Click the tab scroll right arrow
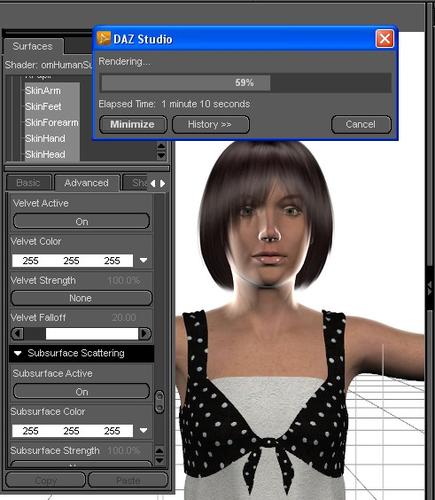The width and height of the screenshot is (435, 500). tap(162, 183)
